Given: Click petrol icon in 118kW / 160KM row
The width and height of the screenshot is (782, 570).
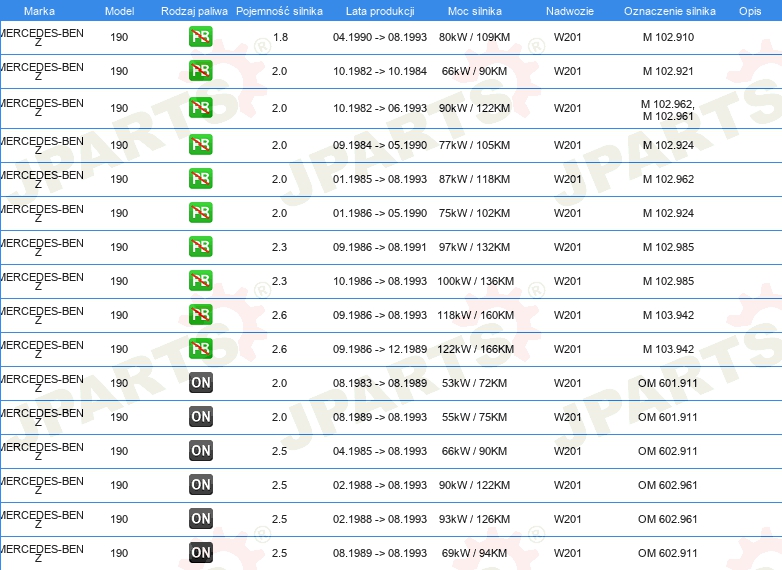Looking at the screenshot, I should (200, 314).
